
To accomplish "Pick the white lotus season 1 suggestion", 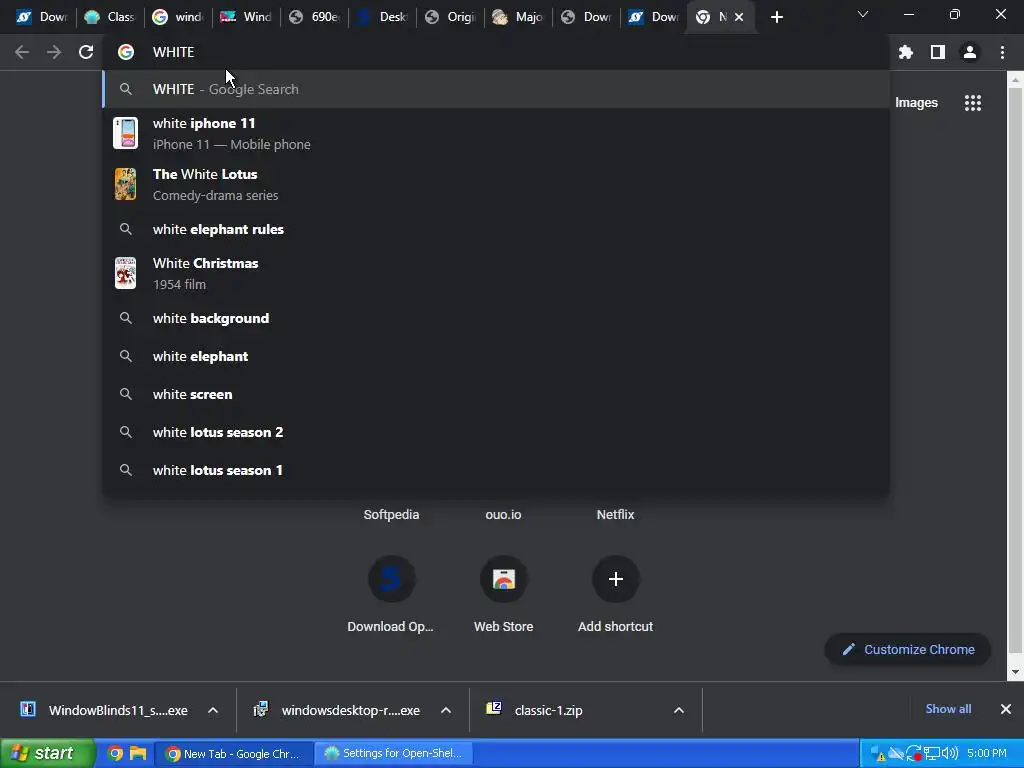I will pos(496,470).
